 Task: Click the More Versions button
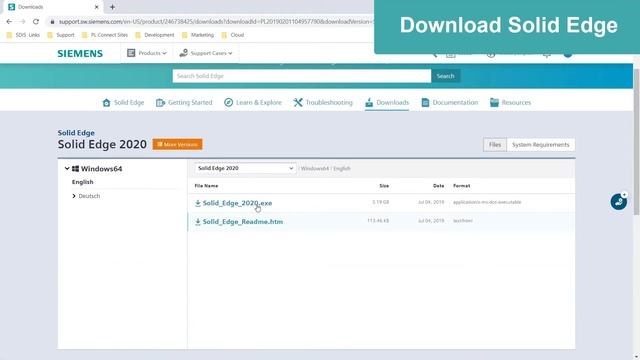tap(178, 144)
